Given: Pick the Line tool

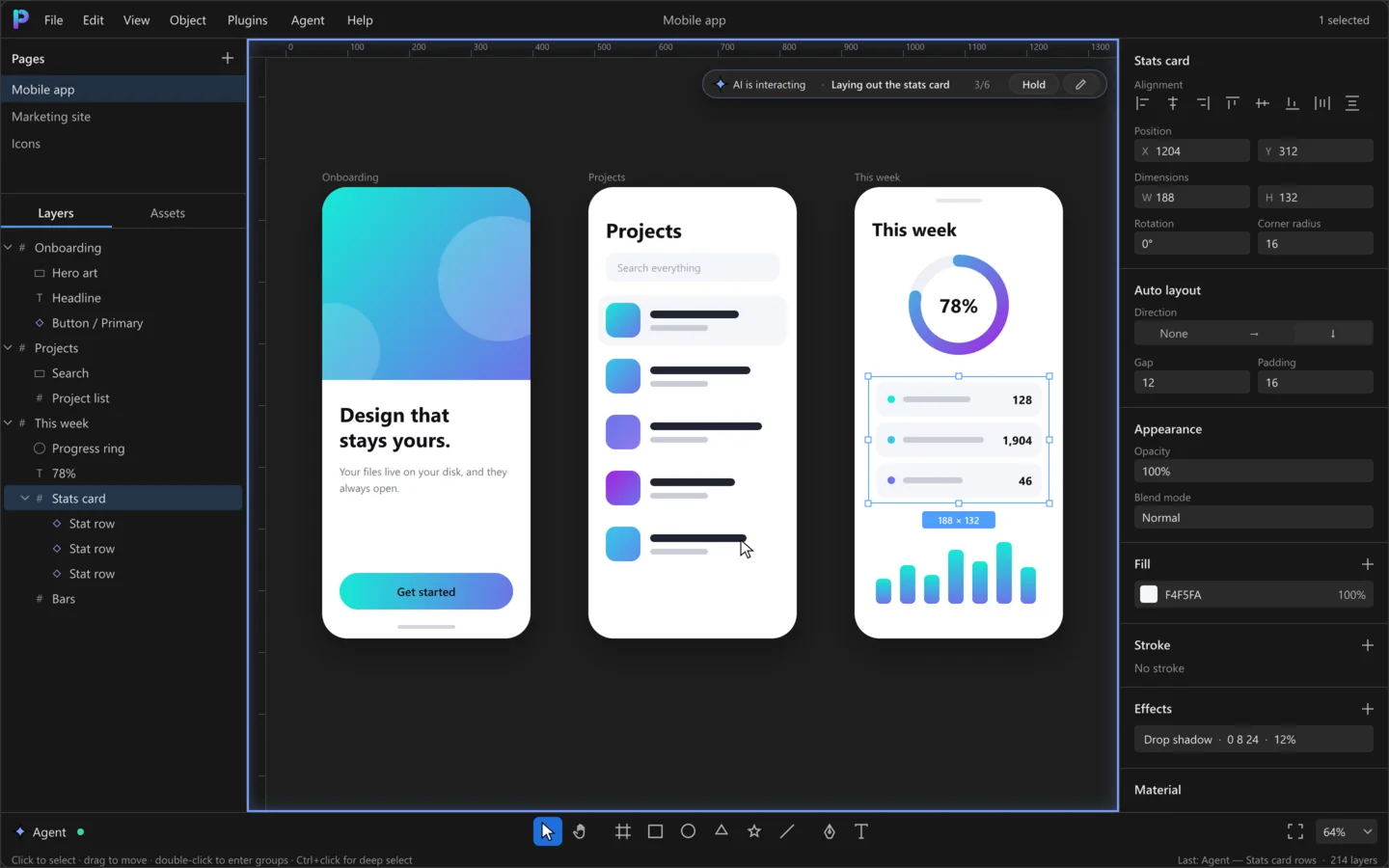Looking at the screenshot, I should (x=787, y=831).
